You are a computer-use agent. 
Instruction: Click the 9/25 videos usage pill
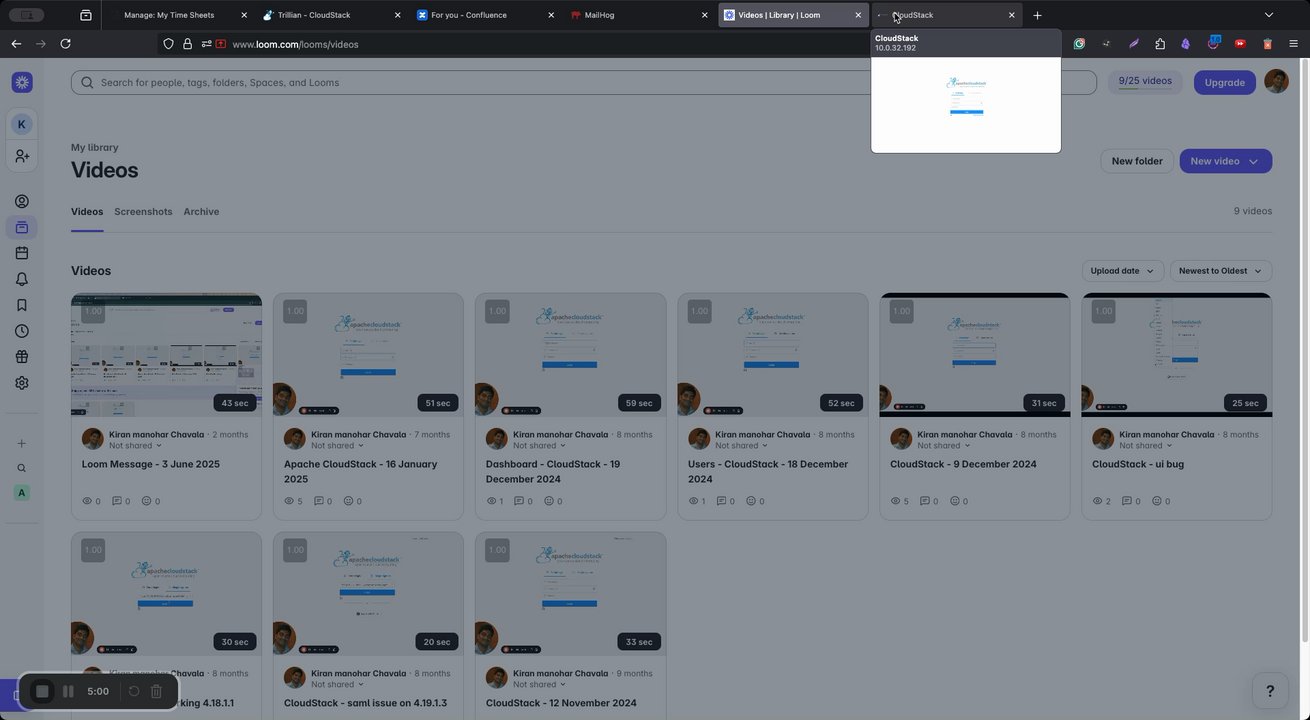point(1145,82)
